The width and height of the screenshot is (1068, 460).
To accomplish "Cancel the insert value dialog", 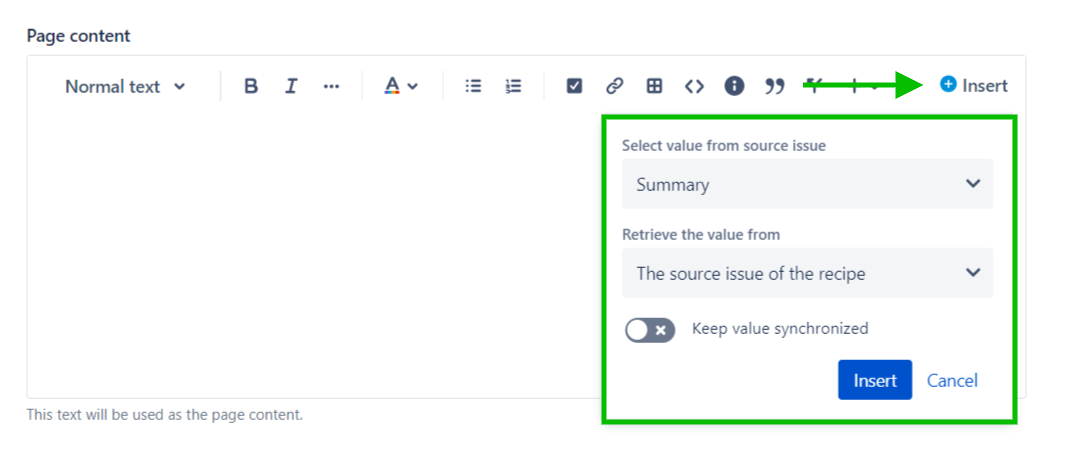I will (952, 380).
